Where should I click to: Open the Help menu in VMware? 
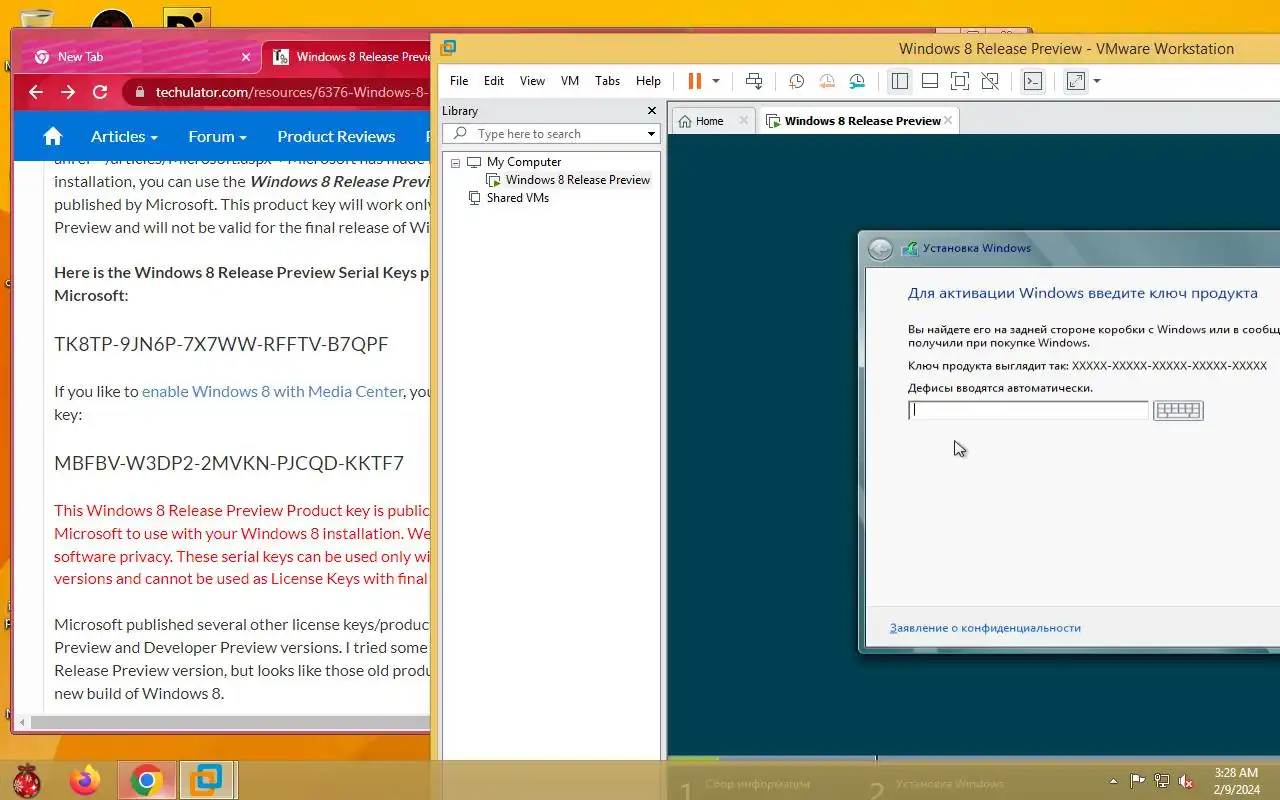[x=648, y=81]
